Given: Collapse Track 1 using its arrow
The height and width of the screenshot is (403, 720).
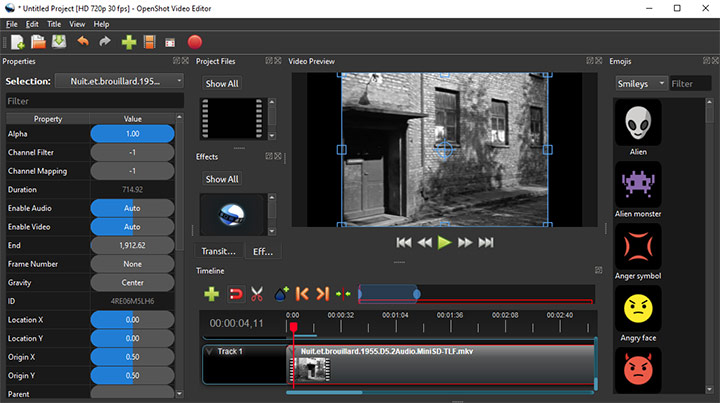Looking at the screenshot, I should [x=209, y=351].
